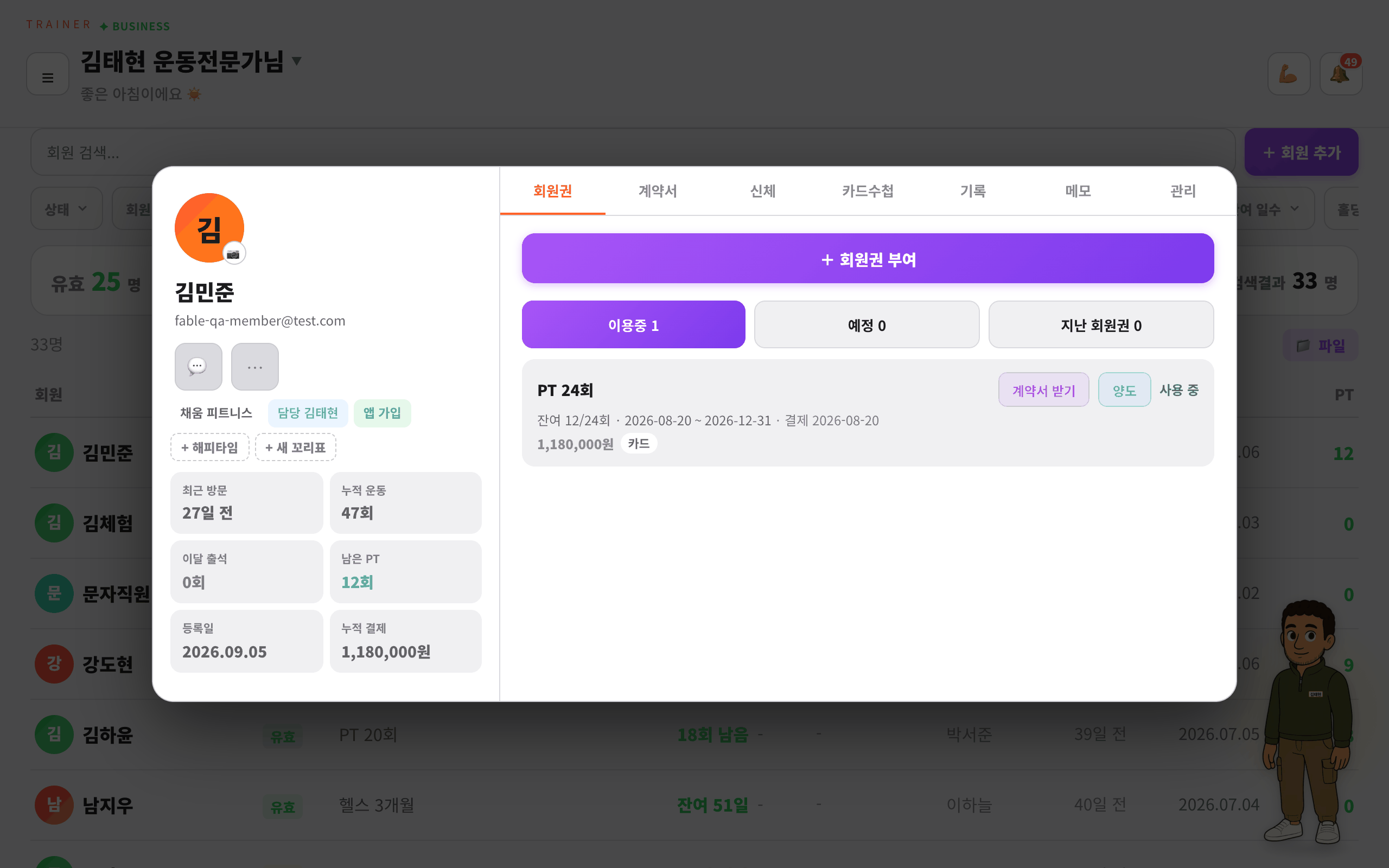1389x868 pixels.
Task: Click 누적 결제 1,180,000원 stat card
Action: [x=405, y=641]
